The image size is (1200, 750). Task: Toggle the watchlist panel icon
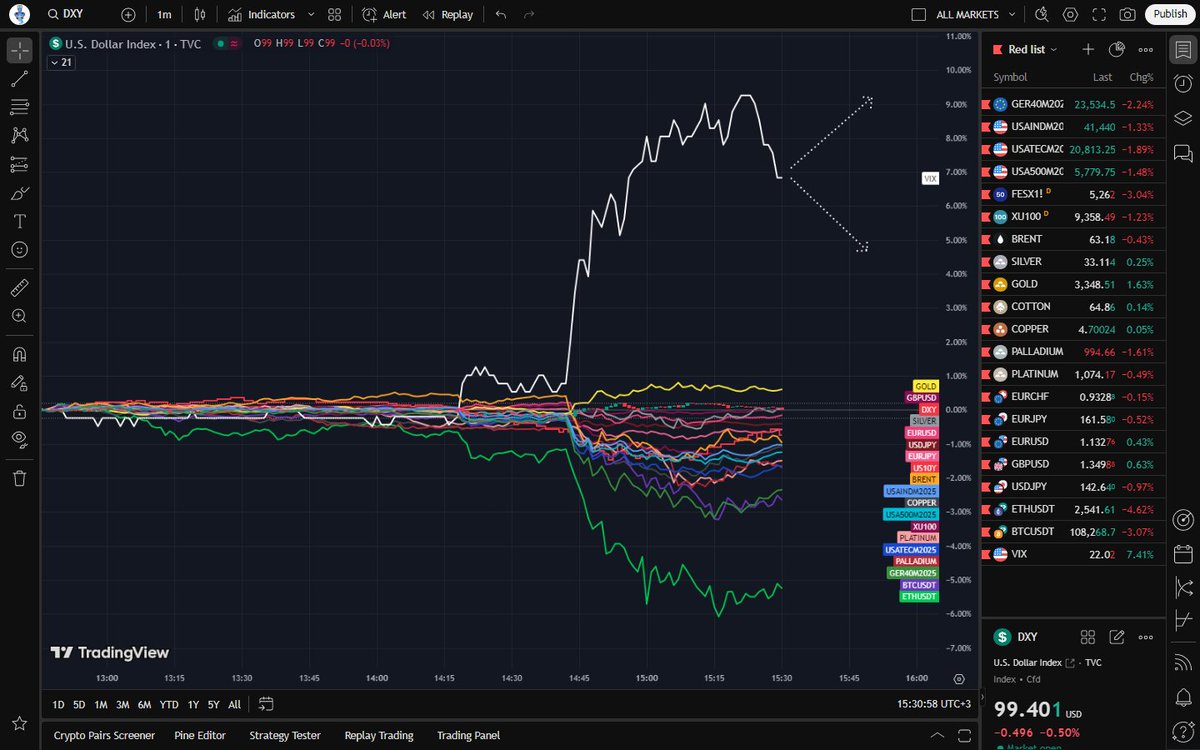click(1183, 49)
